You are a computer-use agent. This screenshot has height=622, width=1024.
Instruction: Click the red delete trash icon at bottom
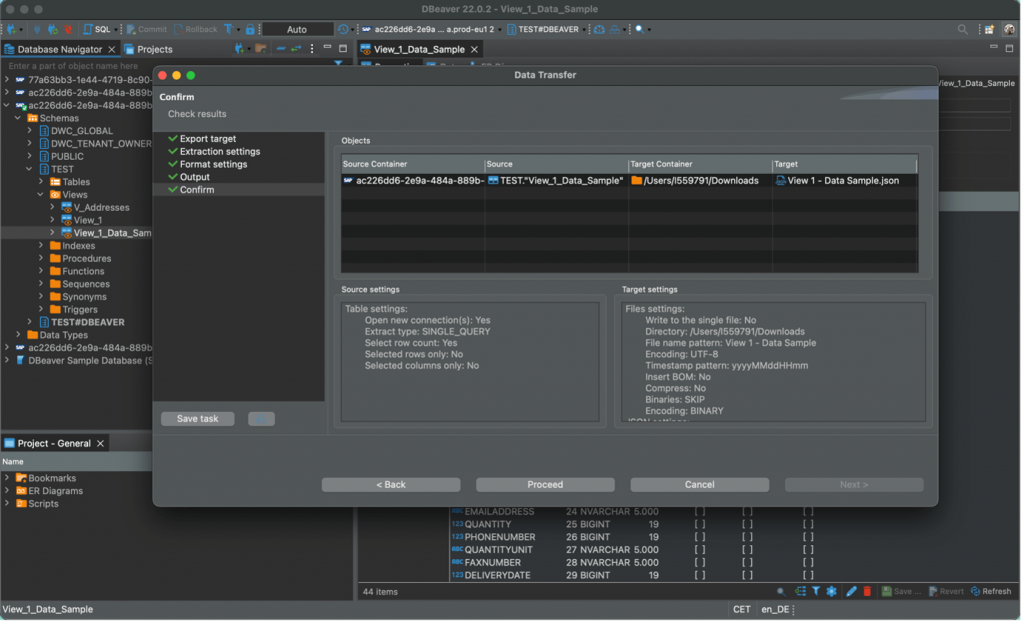[x=867, y=591]
